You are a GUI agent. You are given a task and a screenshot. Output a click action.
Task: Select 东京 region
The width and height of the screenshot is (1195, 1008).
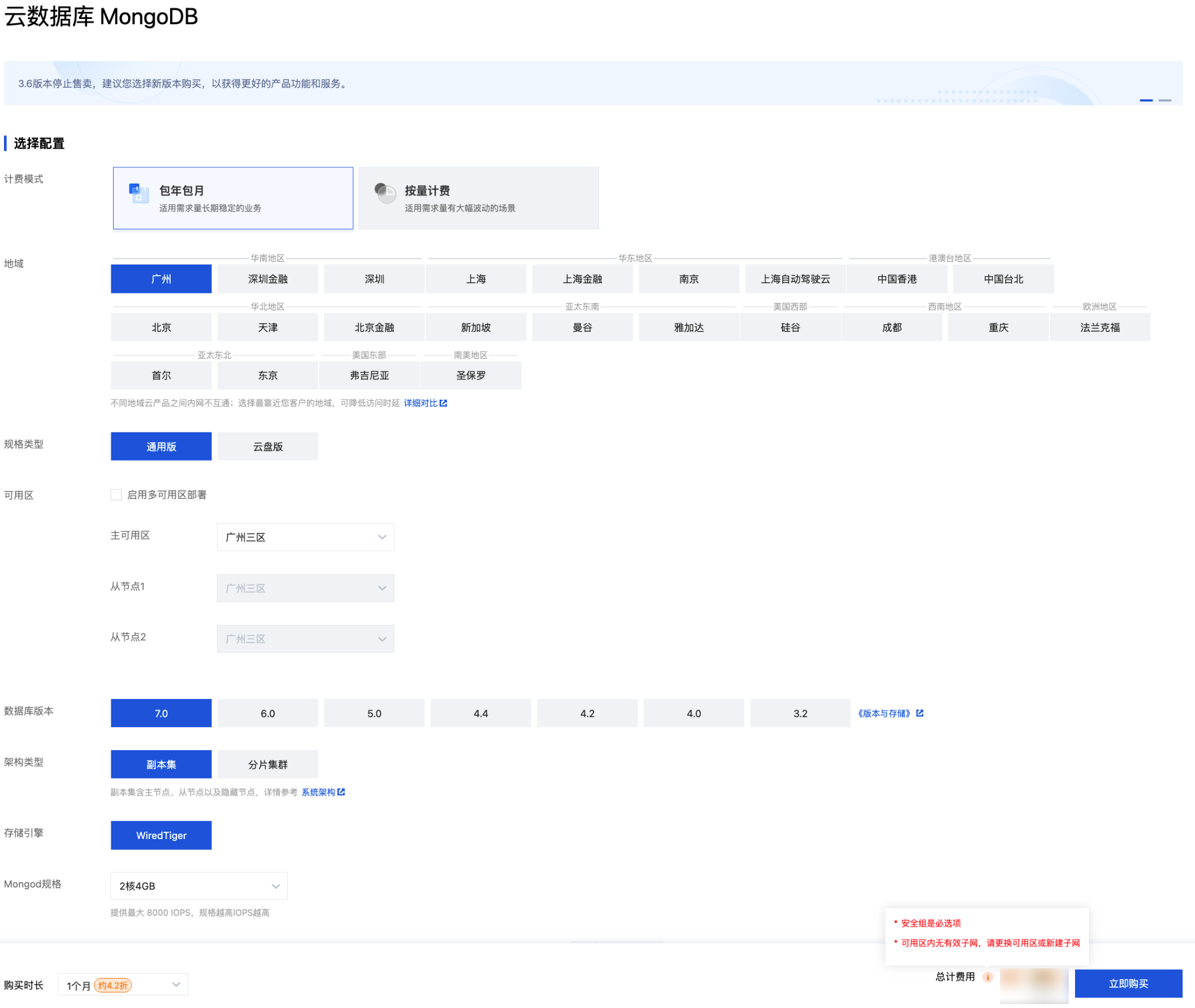(x=268, y=375)
